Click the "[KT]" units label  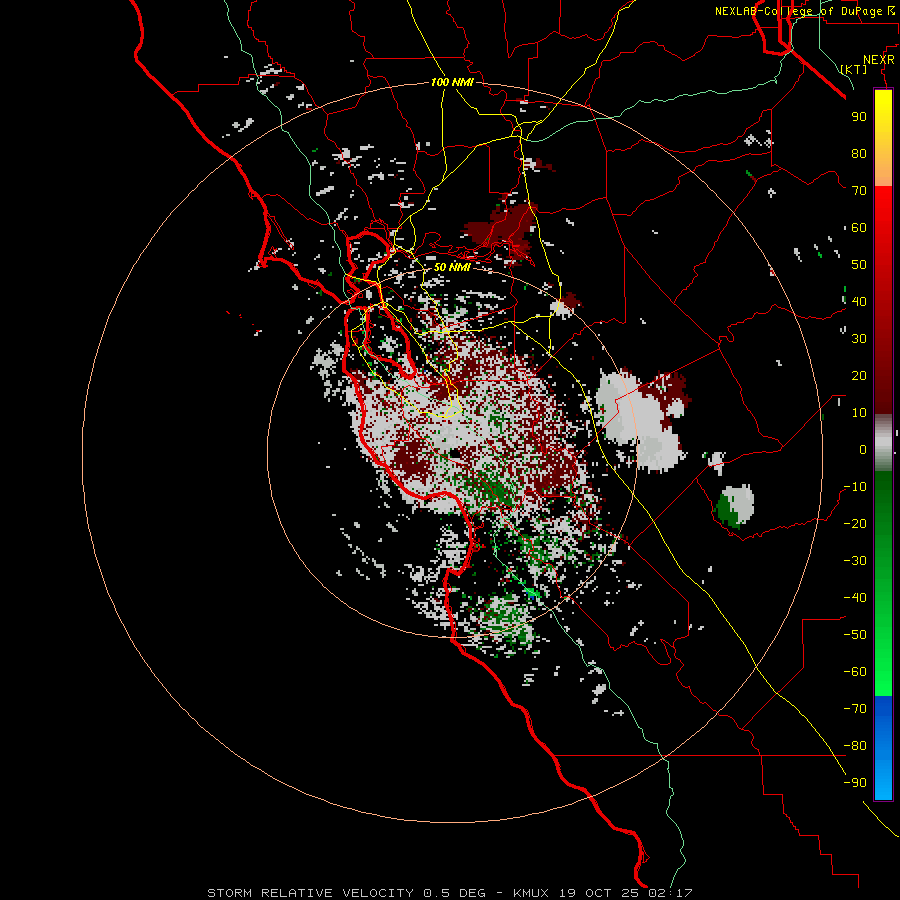(x=854, y=69)
